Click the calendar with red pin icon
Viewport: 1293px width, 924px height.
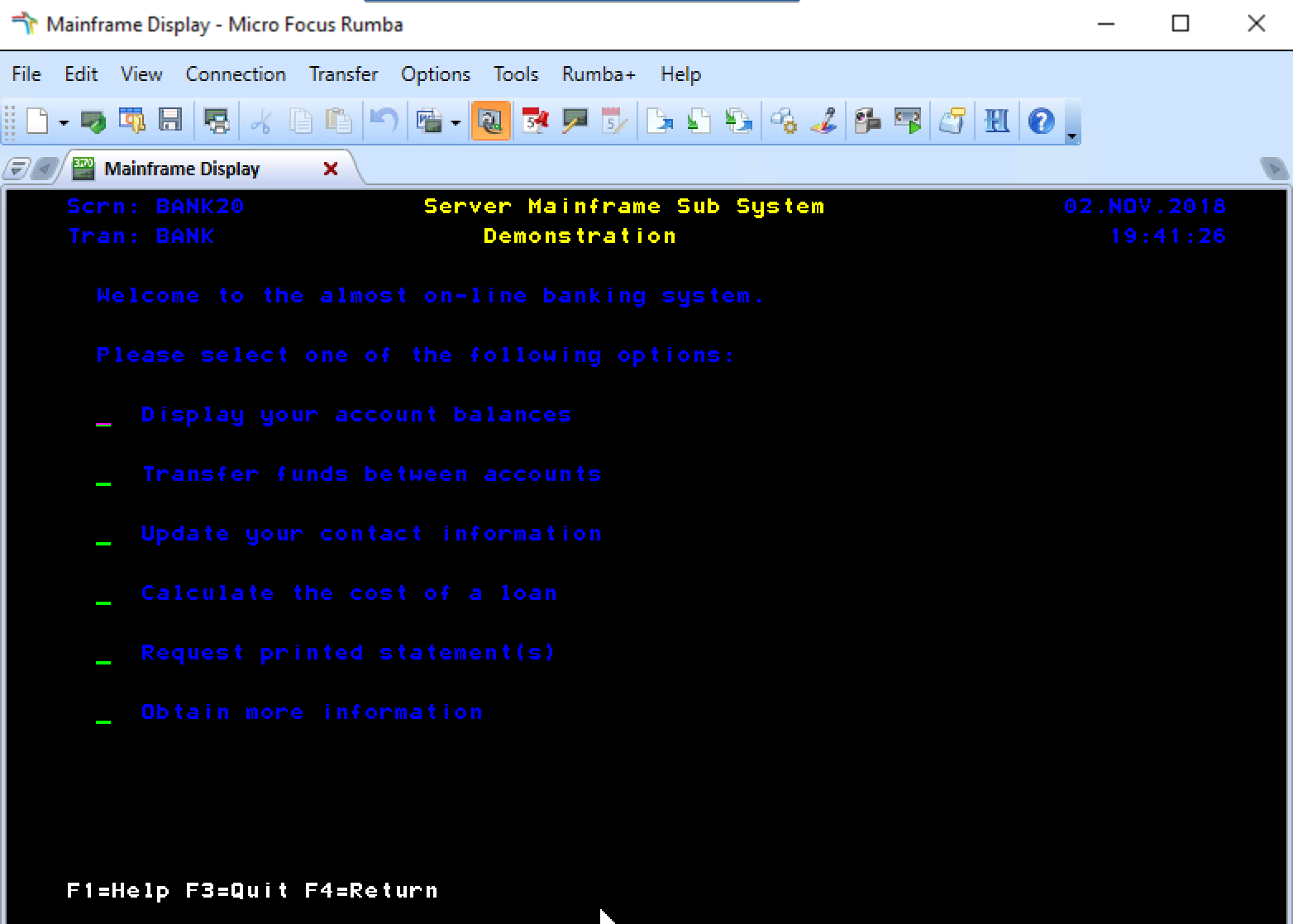(535, 122)
